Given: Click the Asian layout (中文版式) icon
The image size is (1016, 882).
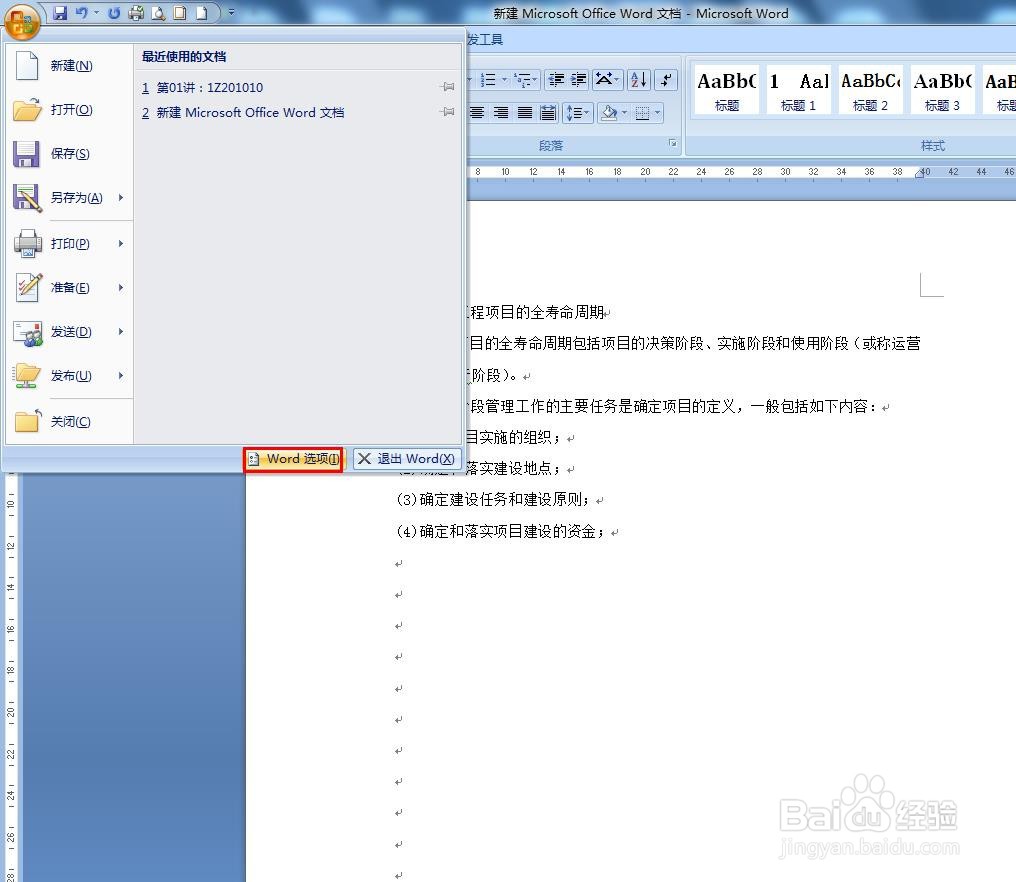Looking at the screenshot, I should coord(606,80).
